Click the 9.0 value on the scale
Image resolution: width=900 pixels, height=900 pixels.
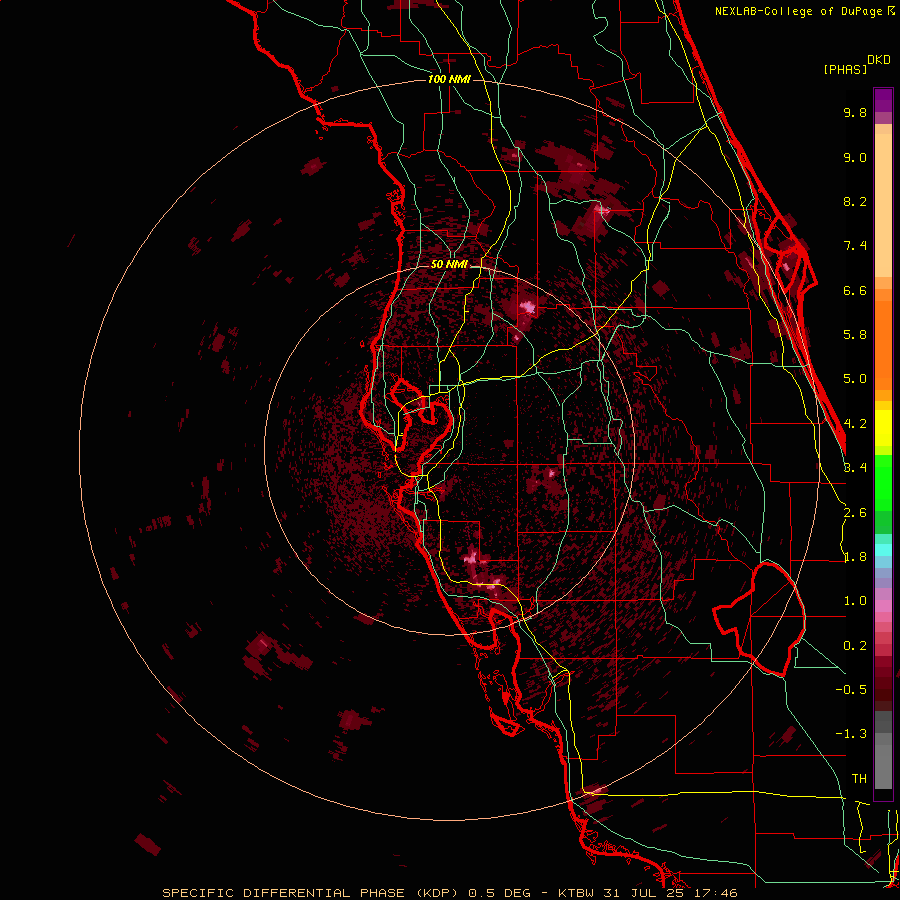pyautogui.click(x=855, y=157)
